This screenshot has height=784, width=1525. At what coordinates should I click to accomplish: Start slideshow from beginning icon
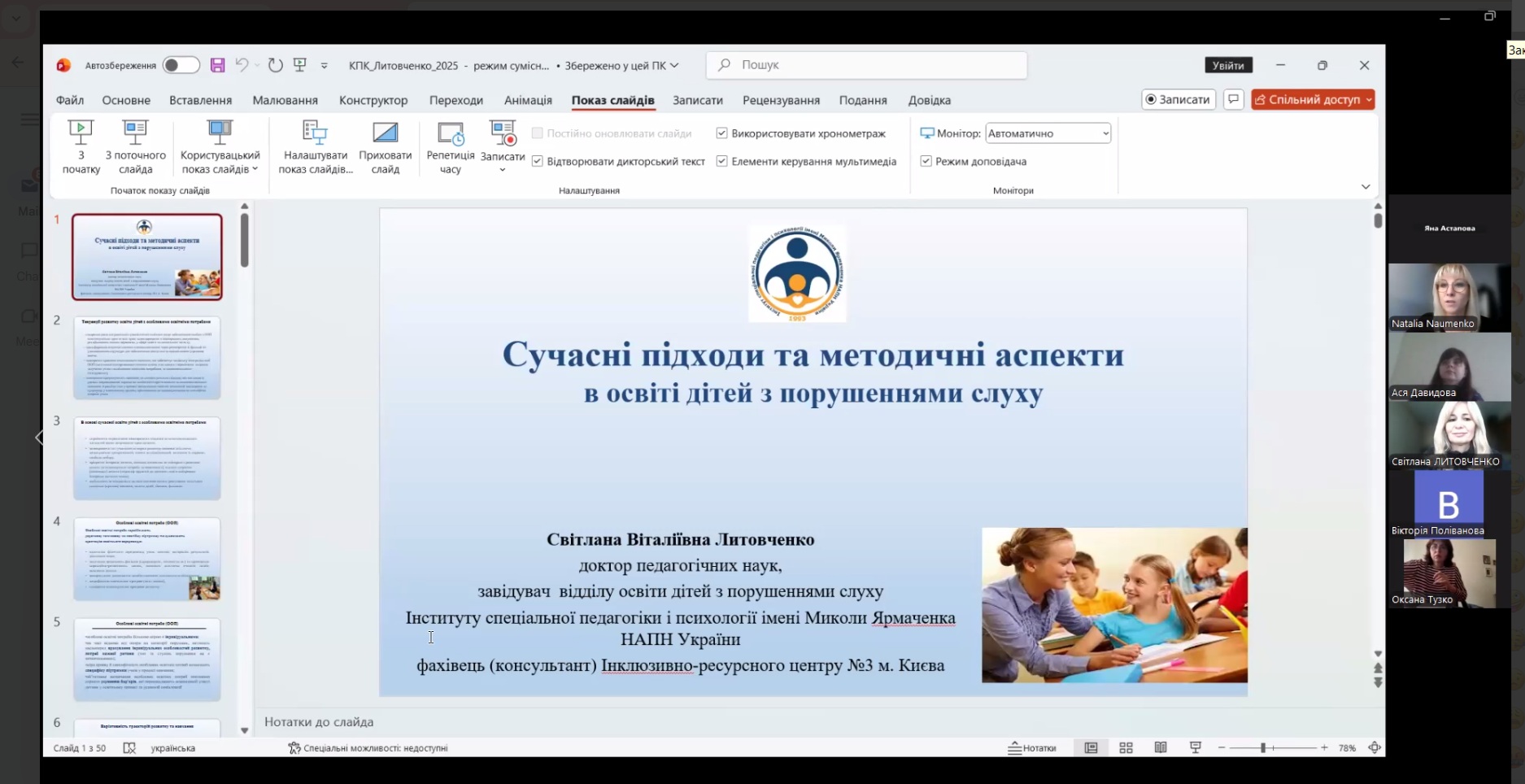(81, 132)
